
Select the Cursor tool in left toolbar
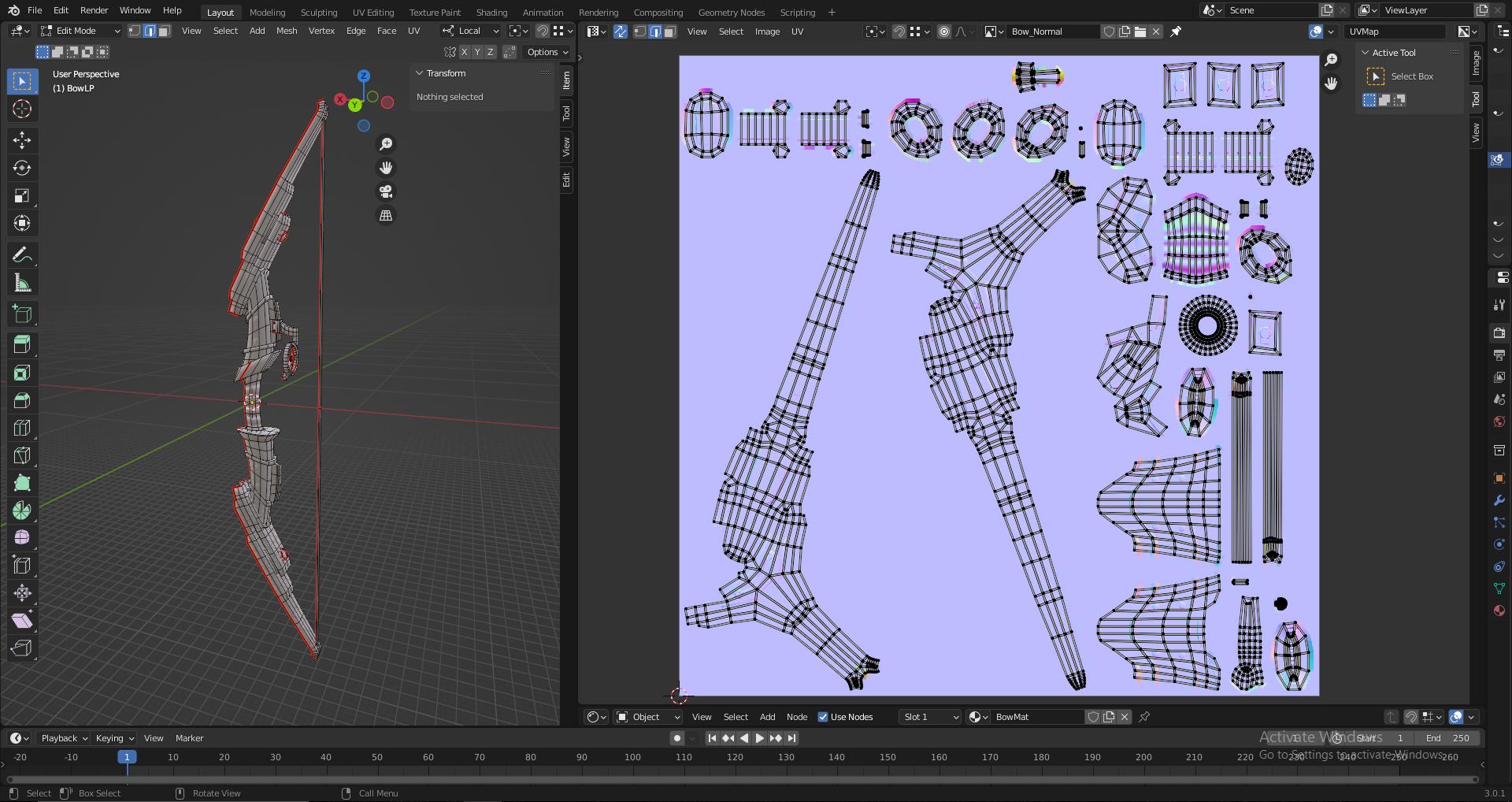pyautogui.click(x=22, y=109)
